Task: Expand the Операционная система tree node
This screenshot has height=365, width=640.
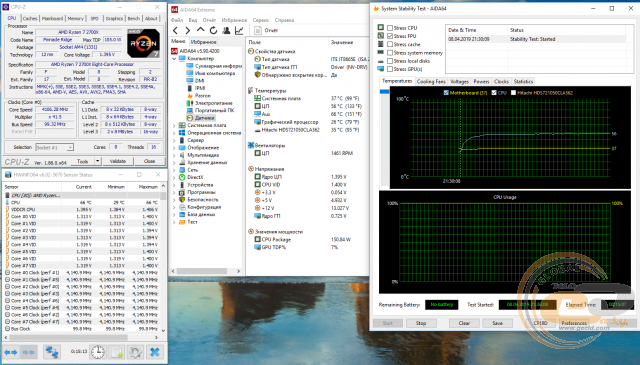Action: click(174, 133)
